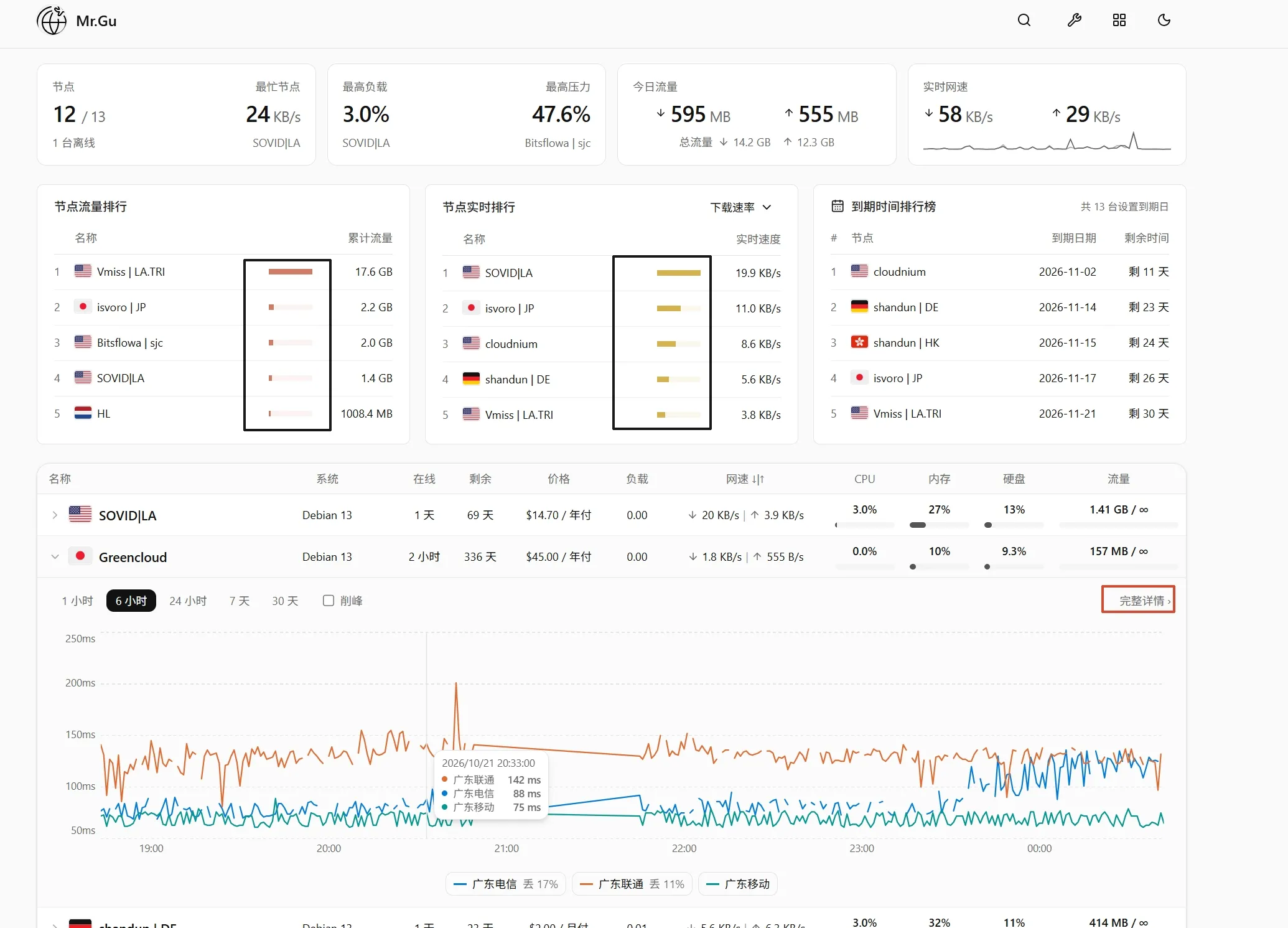
Task: Open Greencloud node name
Action: pos(133,557)
